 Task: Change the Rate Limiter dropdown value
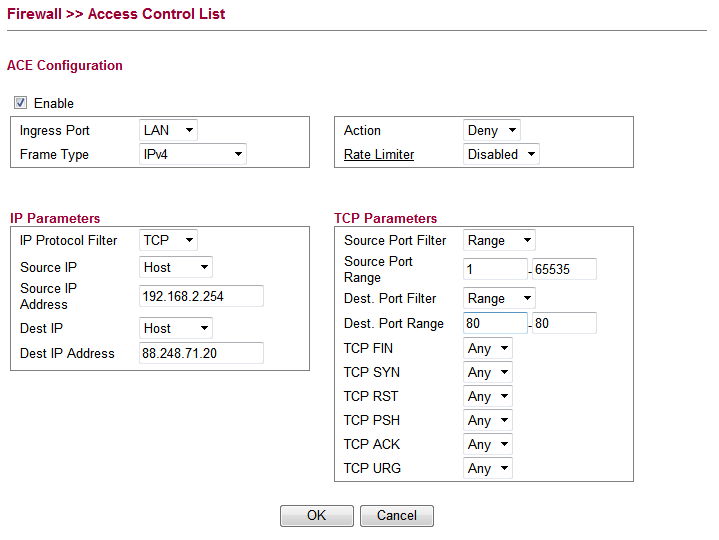click(x=501, y=154)
